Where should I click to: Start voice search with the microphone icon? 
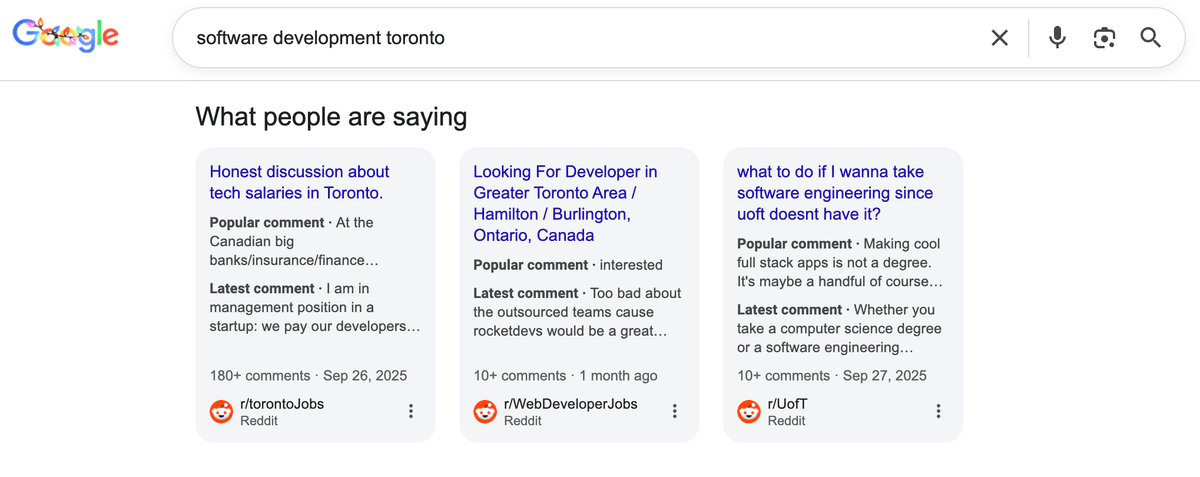click(1057, 38)
